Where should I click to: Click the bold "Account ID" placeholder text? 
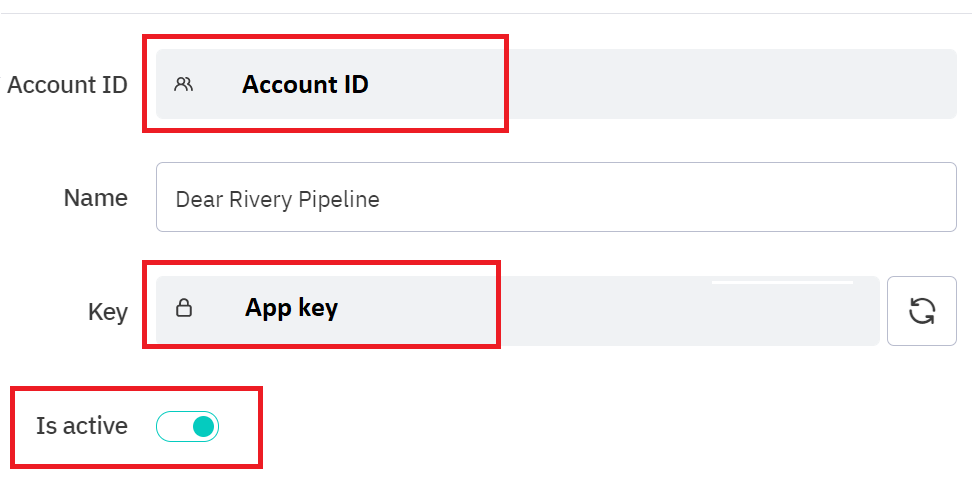coord(305,85)
